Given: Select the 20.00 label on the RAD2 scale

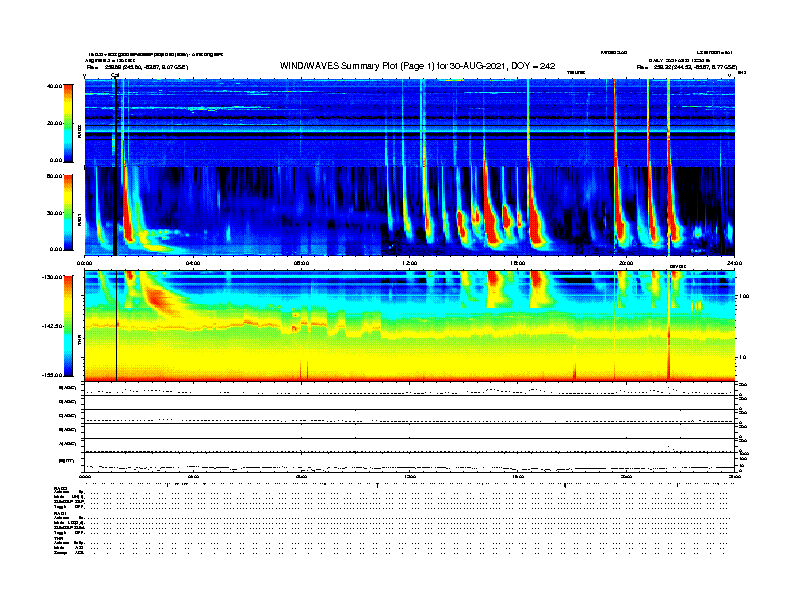Looking at the screenshot, I should (55, 123).
